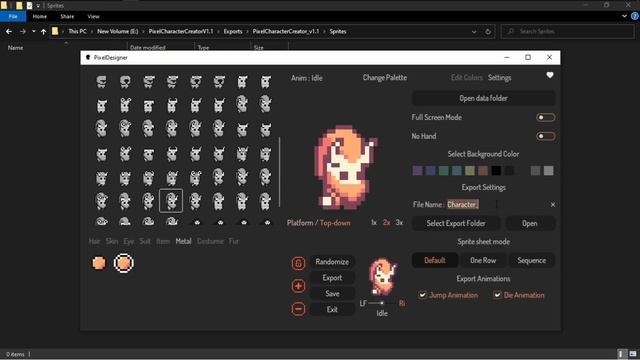This screenshot has height=360, width=640.
Task: Set export scale to 2x
Action: pyautogui.click(x=387, y=222)
